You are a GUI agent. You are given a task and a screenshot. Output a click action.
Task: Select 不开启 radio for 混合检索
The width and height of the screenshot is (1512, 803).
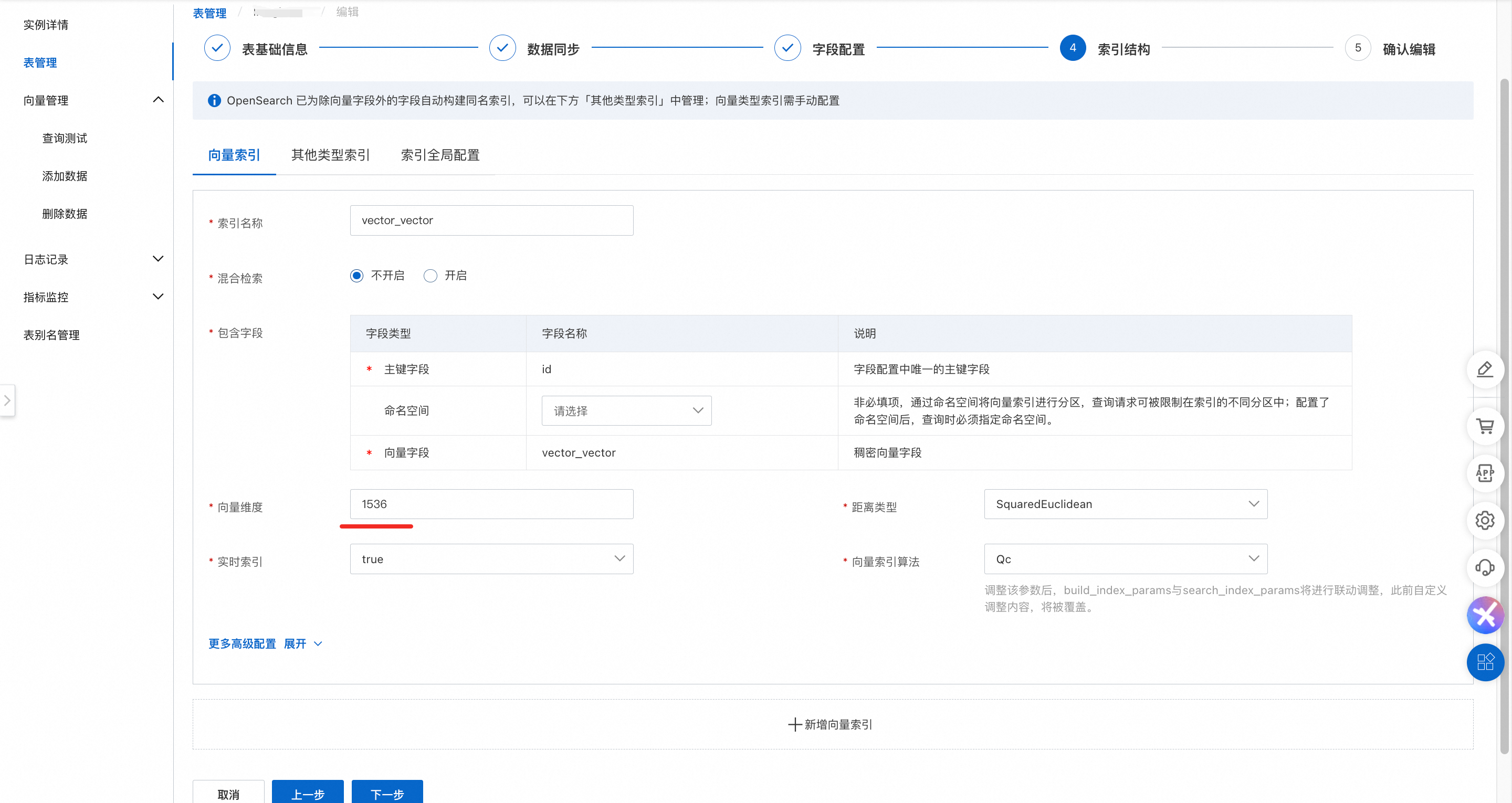356,276
